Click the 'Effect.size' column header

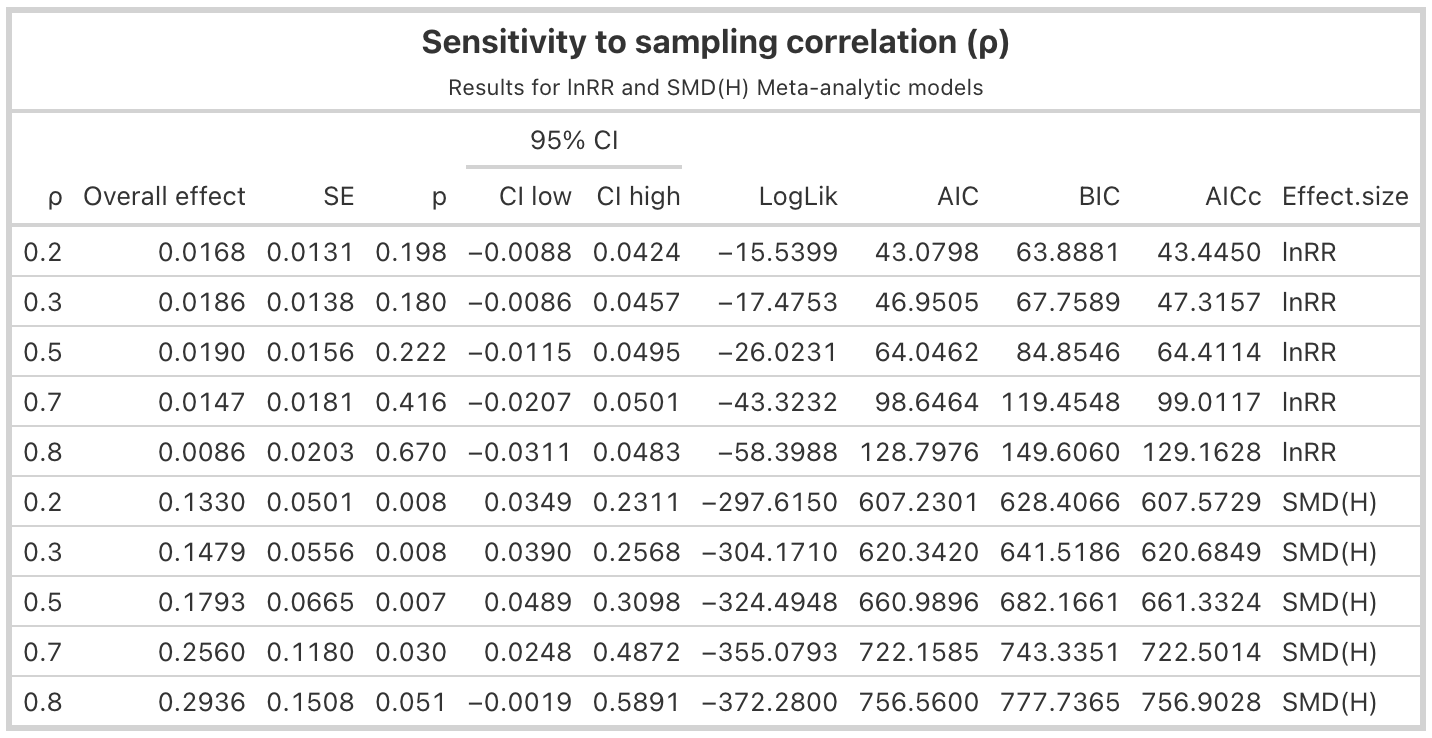click(x=1345, y=197)
